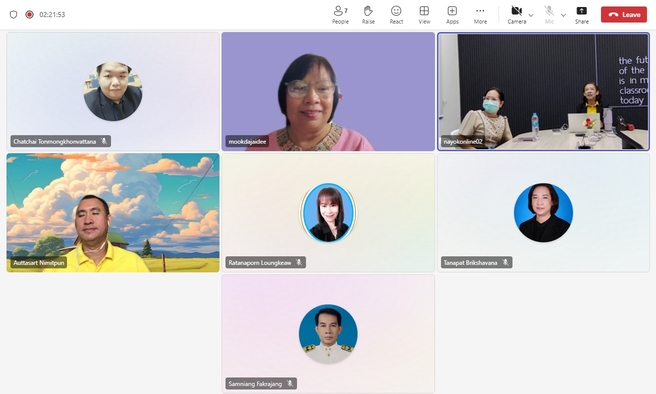The image size is (656, 394).
Task: Select Ratanaporn Loungkeaw's profile picture
Action: coord(328,212)
